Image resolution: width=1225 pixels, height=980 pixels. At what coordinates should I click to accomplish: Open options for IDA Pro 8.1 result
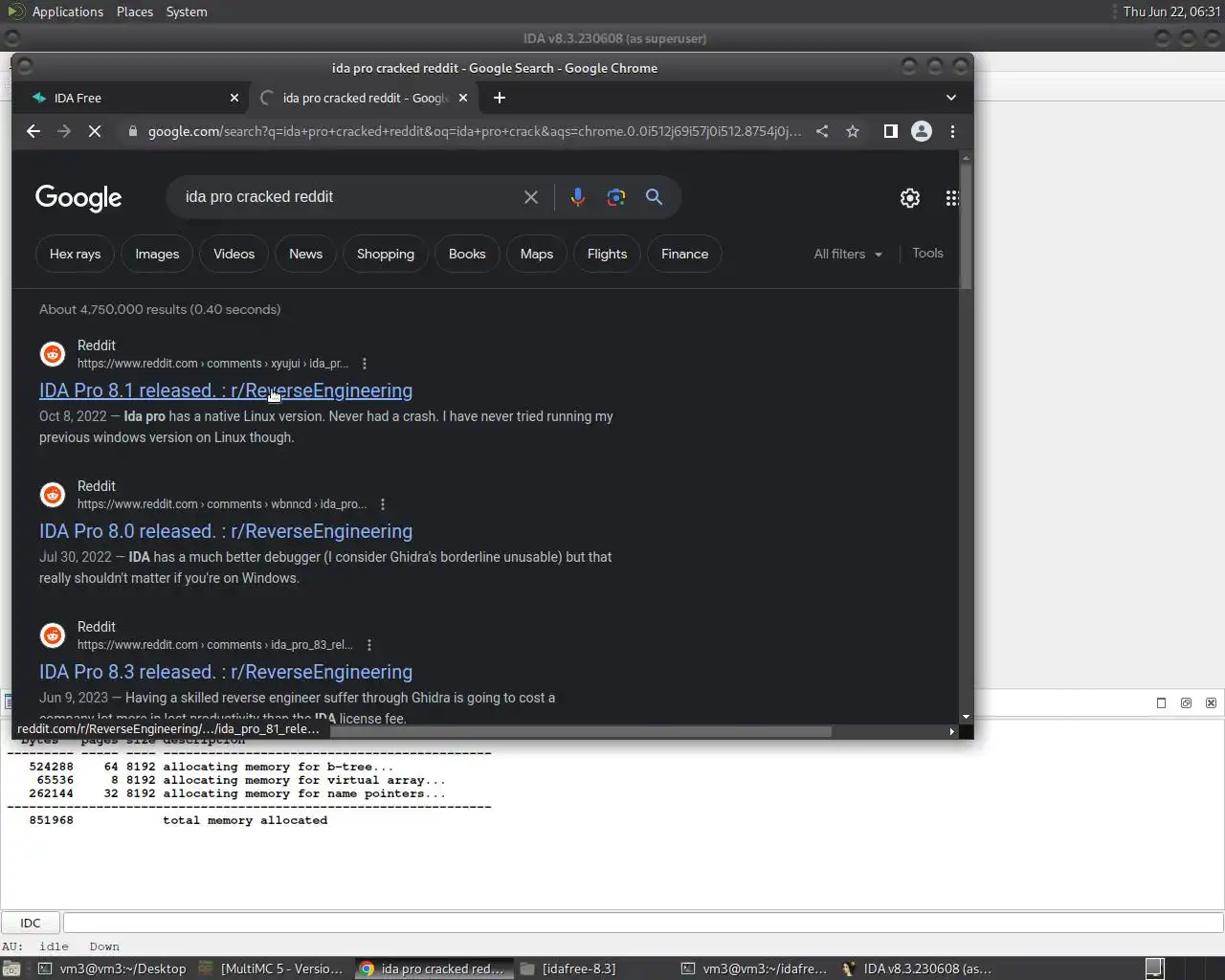coord(365,364)
